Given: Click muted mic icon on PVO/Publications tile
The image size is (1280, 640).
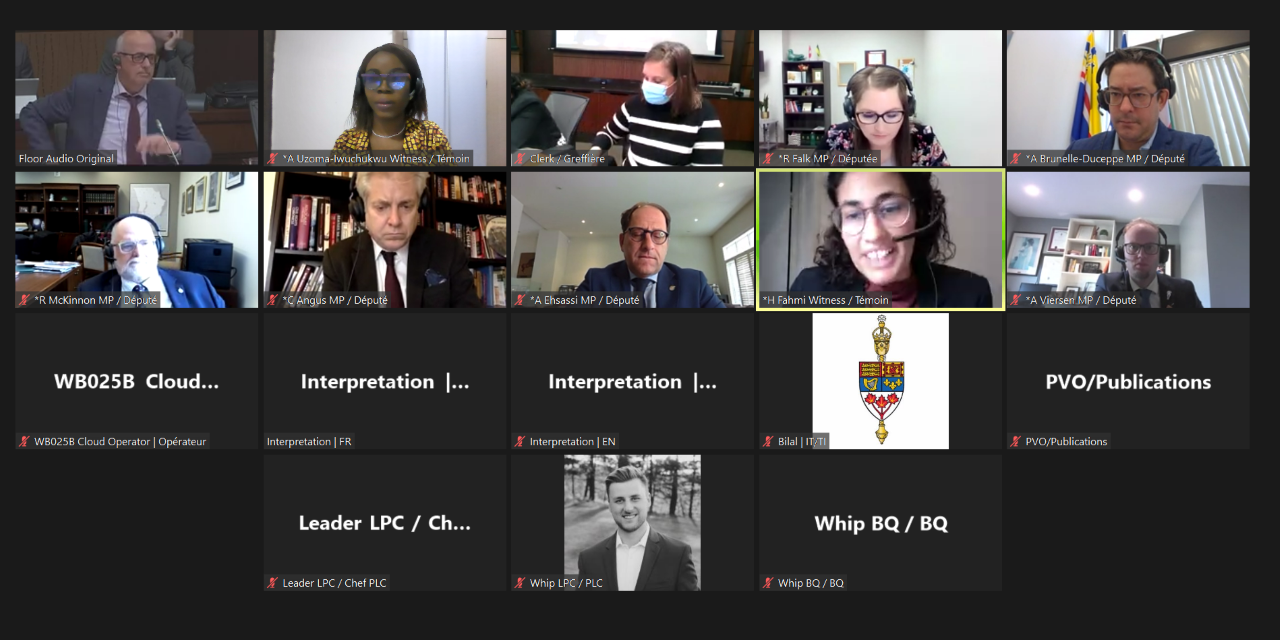Looking at the screenshot, I should pyautogui.click(x=1016, y=442).
